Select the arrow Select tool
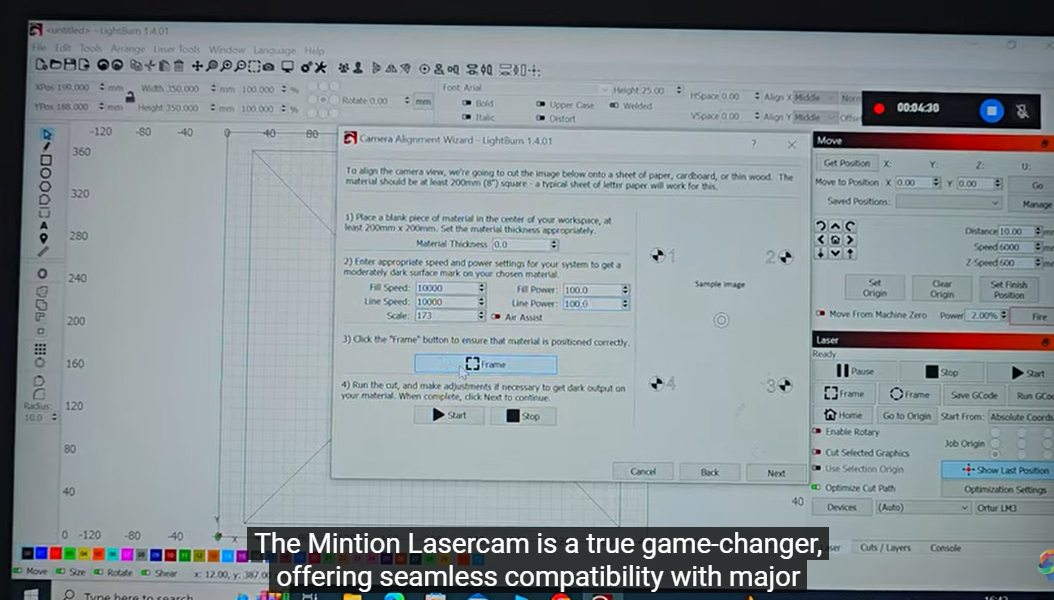Screen dimensions: 1054x600 45,134
